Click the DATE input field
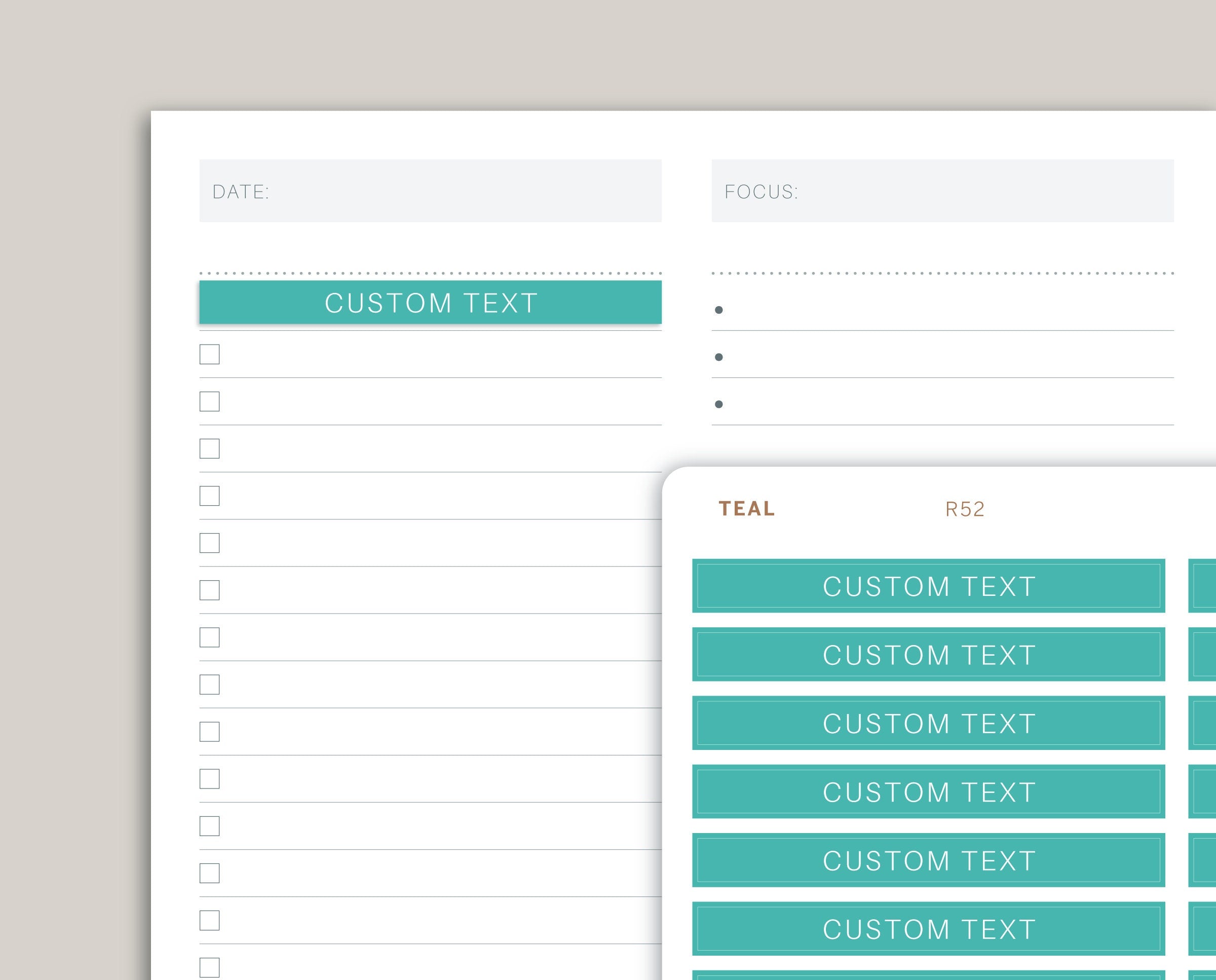Image resolution: width=1216 pixels, height=980 pixels. point(430,191)
